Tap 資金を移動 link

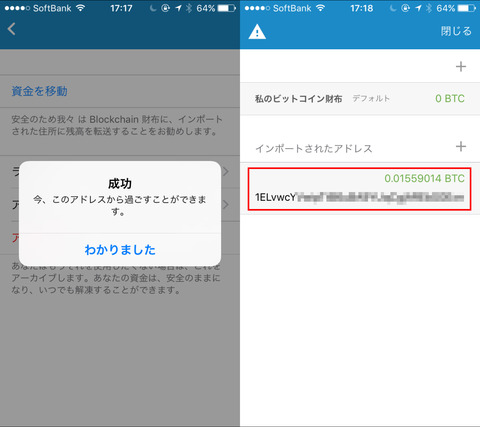tap(40, 91)
